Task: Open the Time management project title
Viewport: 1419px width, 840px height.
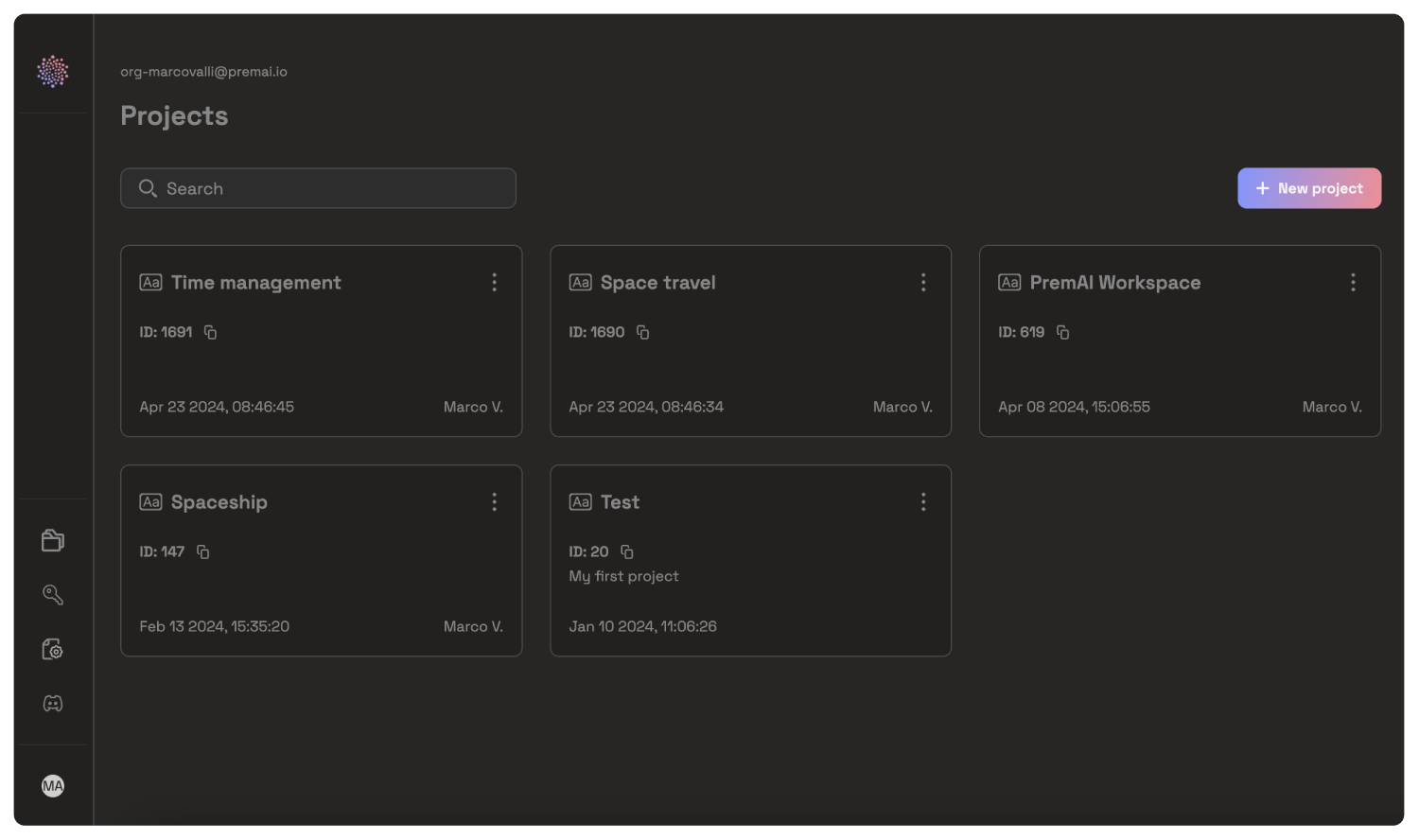Action: (x=255, y=283)
